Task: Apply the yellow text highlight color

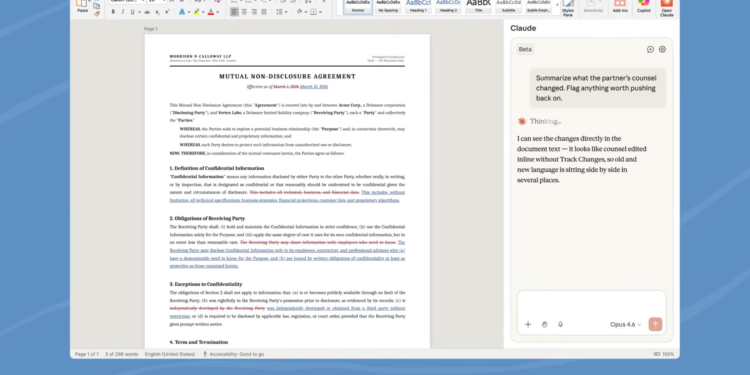Action: [197, 12]
